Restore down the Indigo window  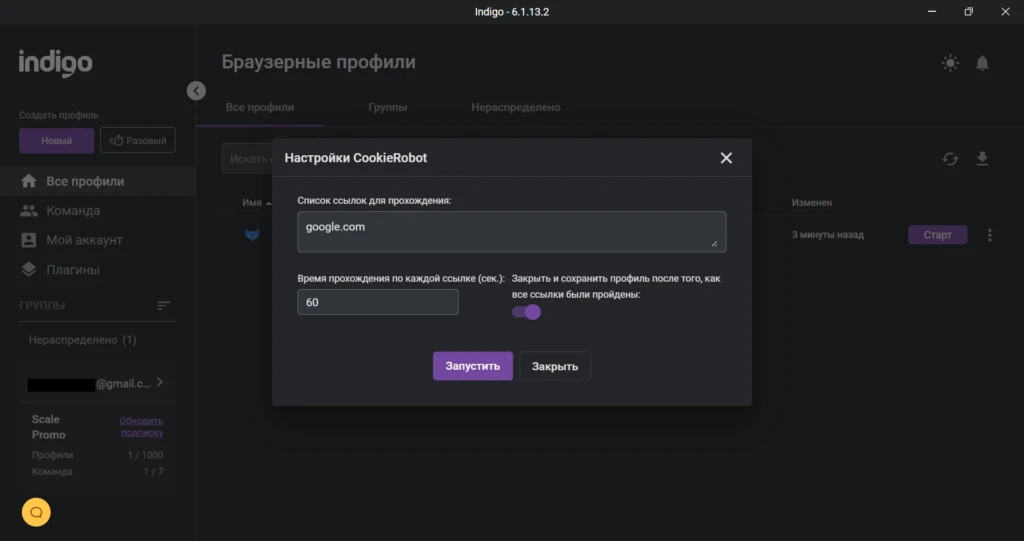[968, 12]
